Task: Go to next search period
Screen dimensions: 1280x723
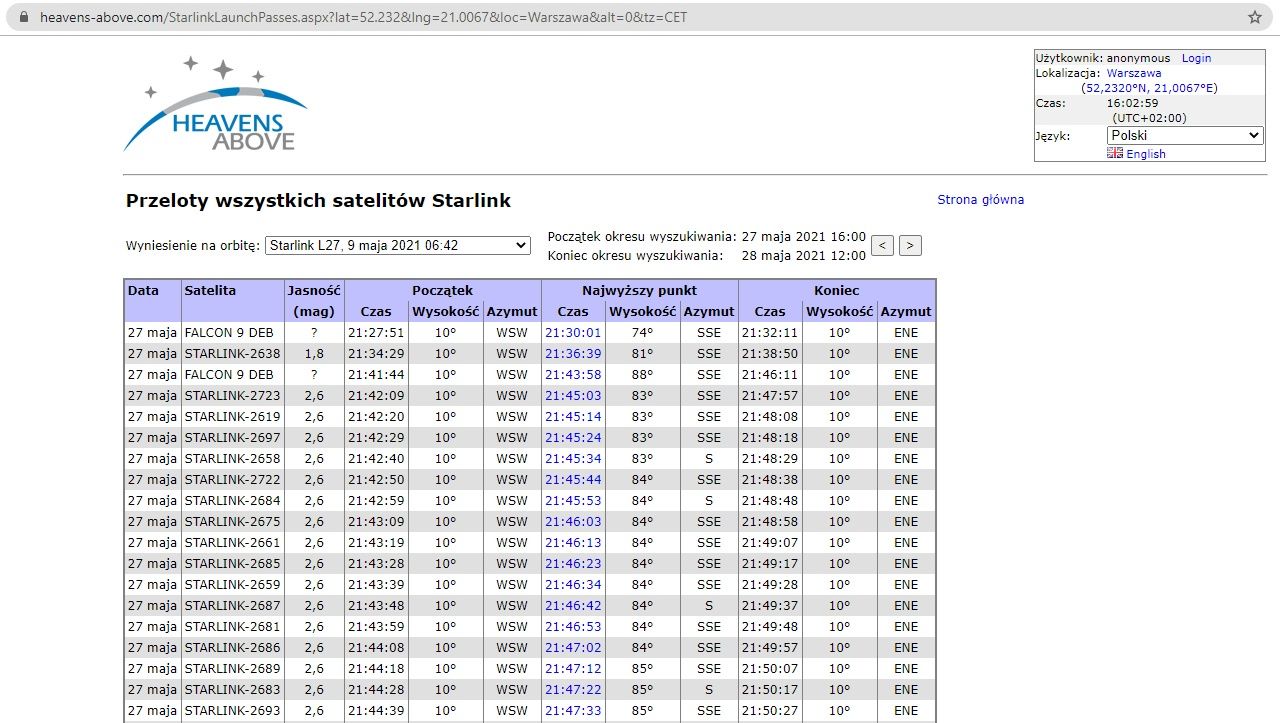Action: pos(910,245)
